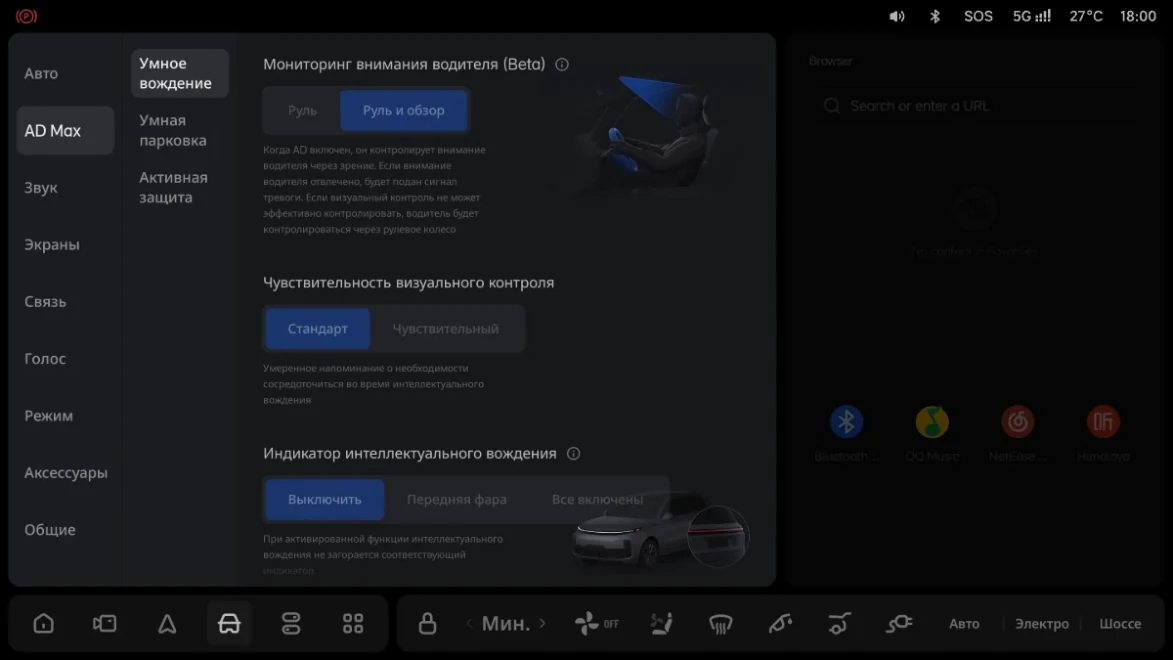Switch to 'Умная парковка' sub-tab

(180, 130)
